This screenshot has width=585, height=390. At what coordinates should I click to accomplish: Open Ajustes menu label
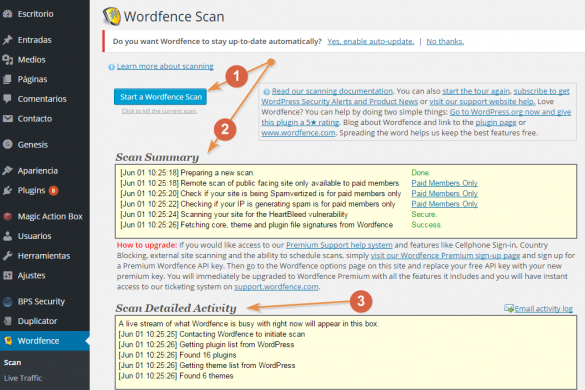pos(32,275)
